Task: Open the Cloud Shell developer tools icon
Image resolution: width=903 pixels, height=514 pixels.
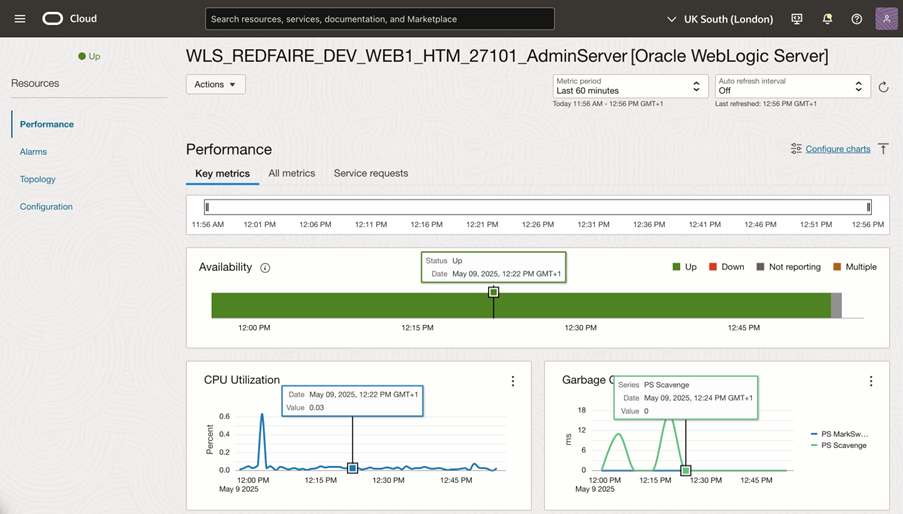Action: point(797,19)
